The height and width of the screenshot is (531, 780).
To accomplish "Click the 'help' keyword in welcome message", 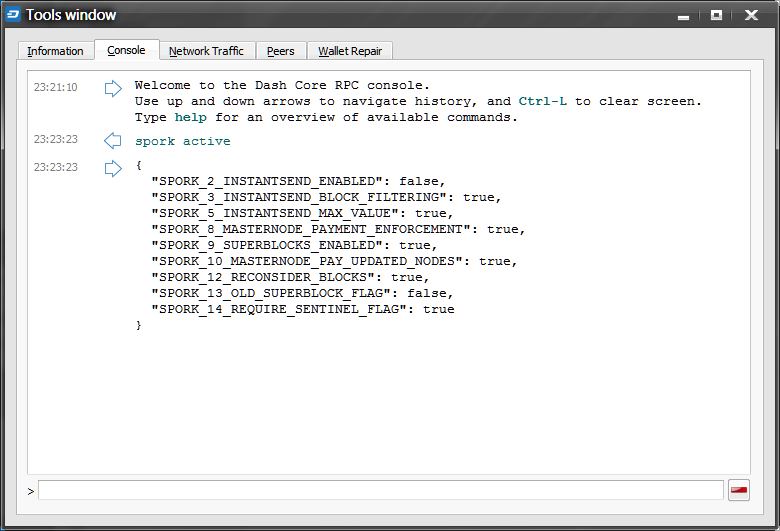I will click(191, 117).
